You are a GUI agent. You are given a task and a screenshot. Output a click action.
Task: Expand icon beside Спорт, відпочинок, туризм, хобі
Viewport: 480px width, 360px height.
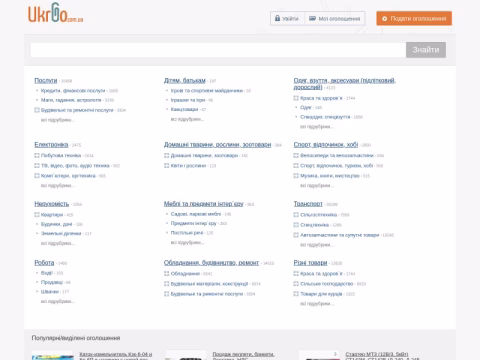[296, 165]
